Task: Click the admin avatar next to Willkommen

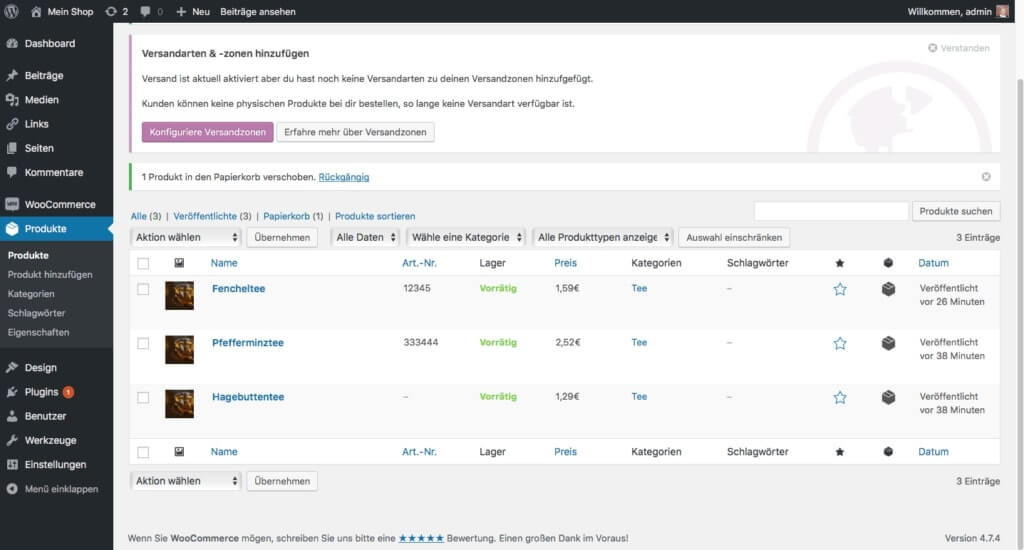Action: (1002, 11)
